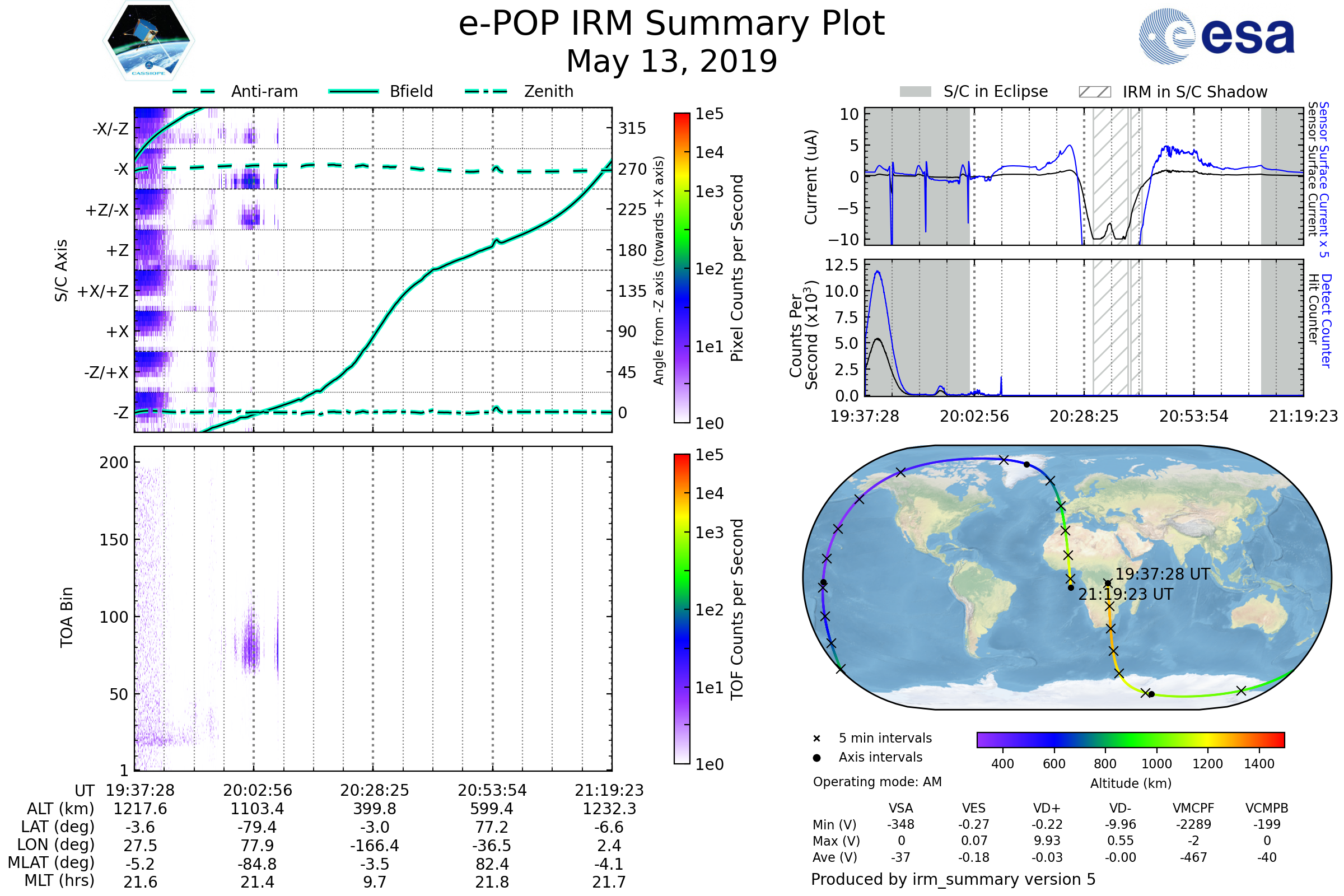
Task: Click the CASSIOPE satellite mission logo
Action: click(x=148, y=41)
